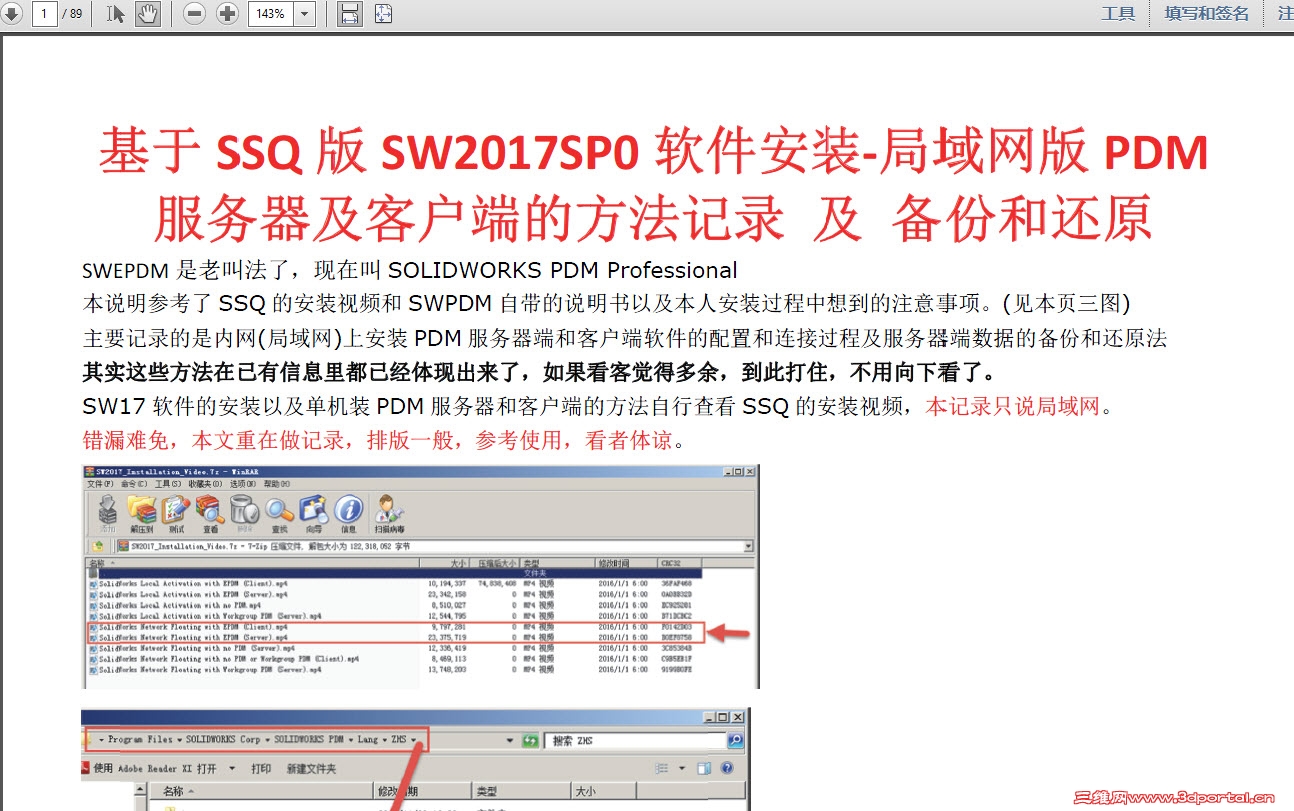1294x811 pixels.
Task: Click Program Files breadcrumb in Explorer screenshot
Action: (x=139, y=739)
